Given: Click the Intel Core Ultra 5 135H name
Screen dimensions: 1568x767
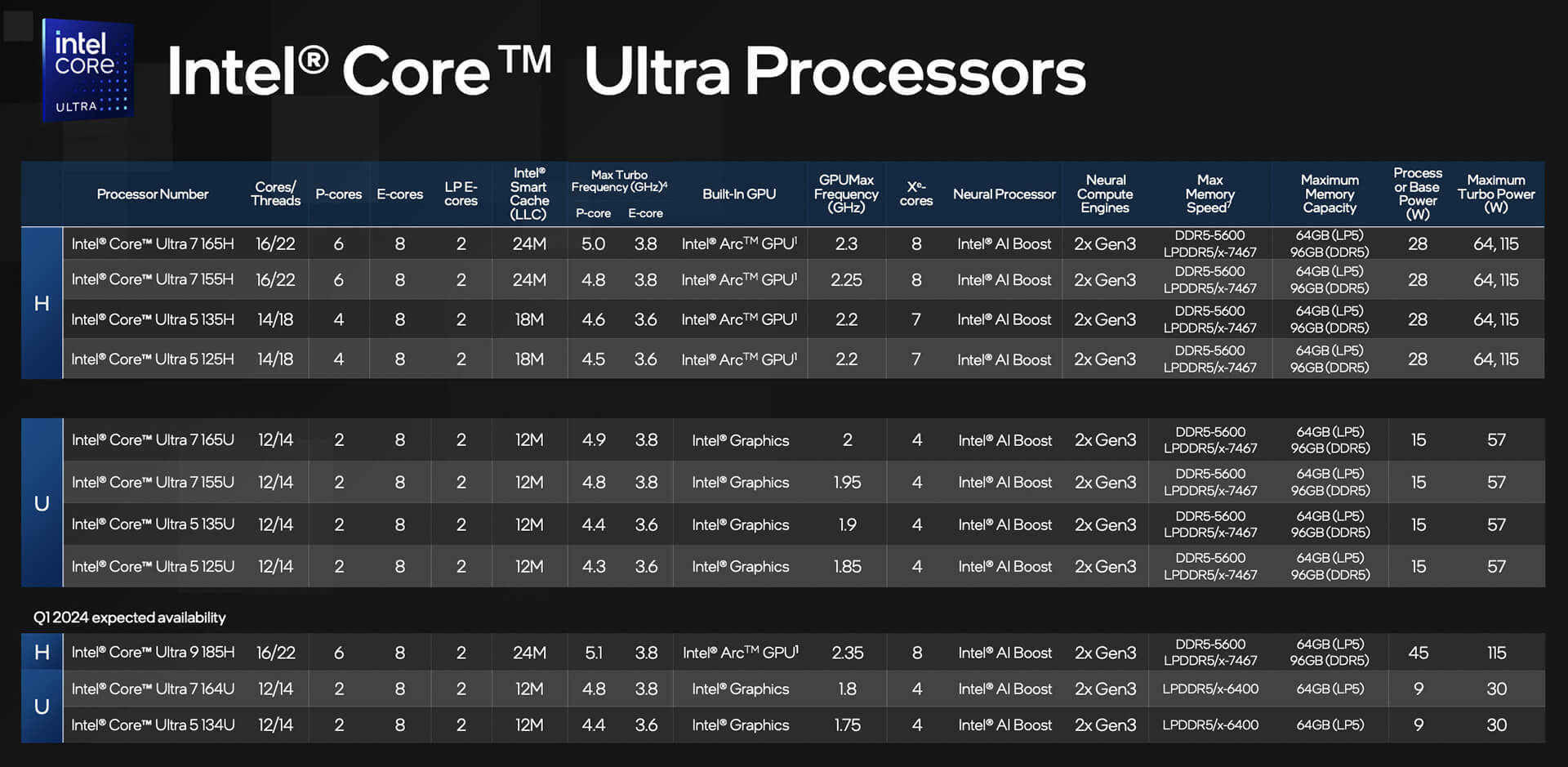Looking at the screenshot, I should pyautogui.click(x=153, y=319).
